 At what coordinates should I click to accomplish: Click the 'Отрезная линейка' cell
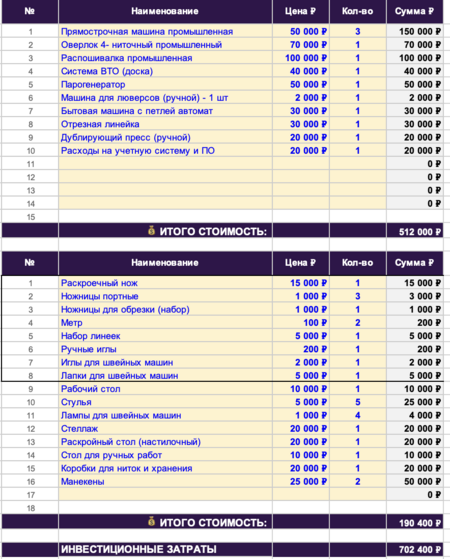165,124
